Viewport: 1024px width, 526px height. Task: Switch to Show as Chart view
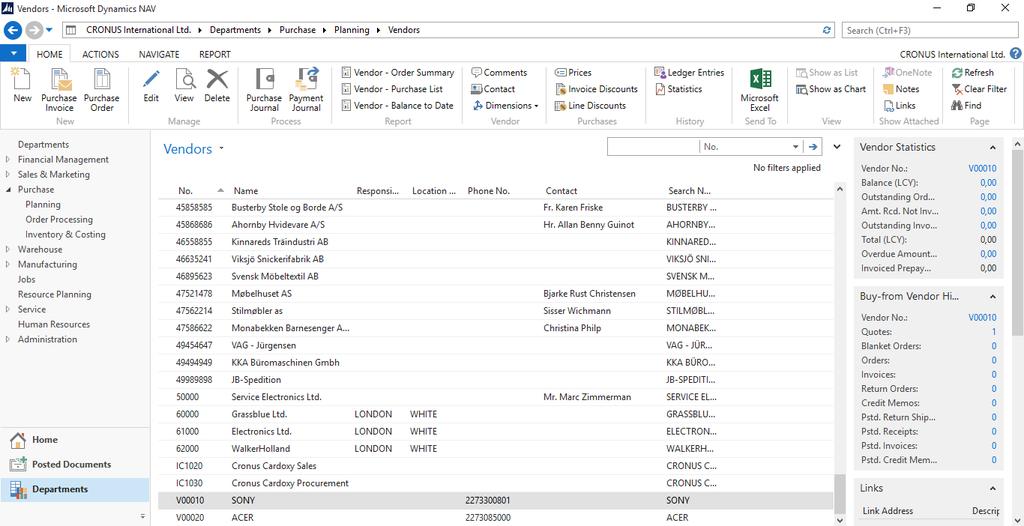point(831,89)
